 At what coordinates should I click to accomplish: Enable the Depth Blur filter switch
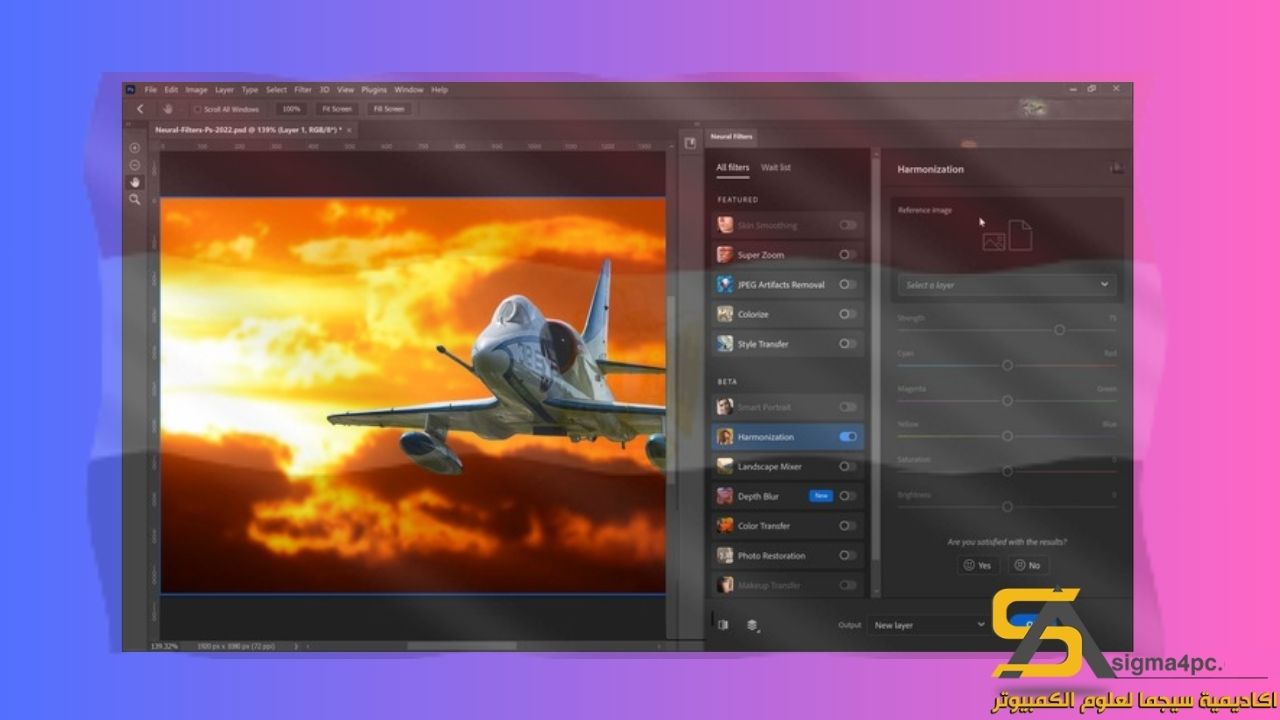click(848, 496)
